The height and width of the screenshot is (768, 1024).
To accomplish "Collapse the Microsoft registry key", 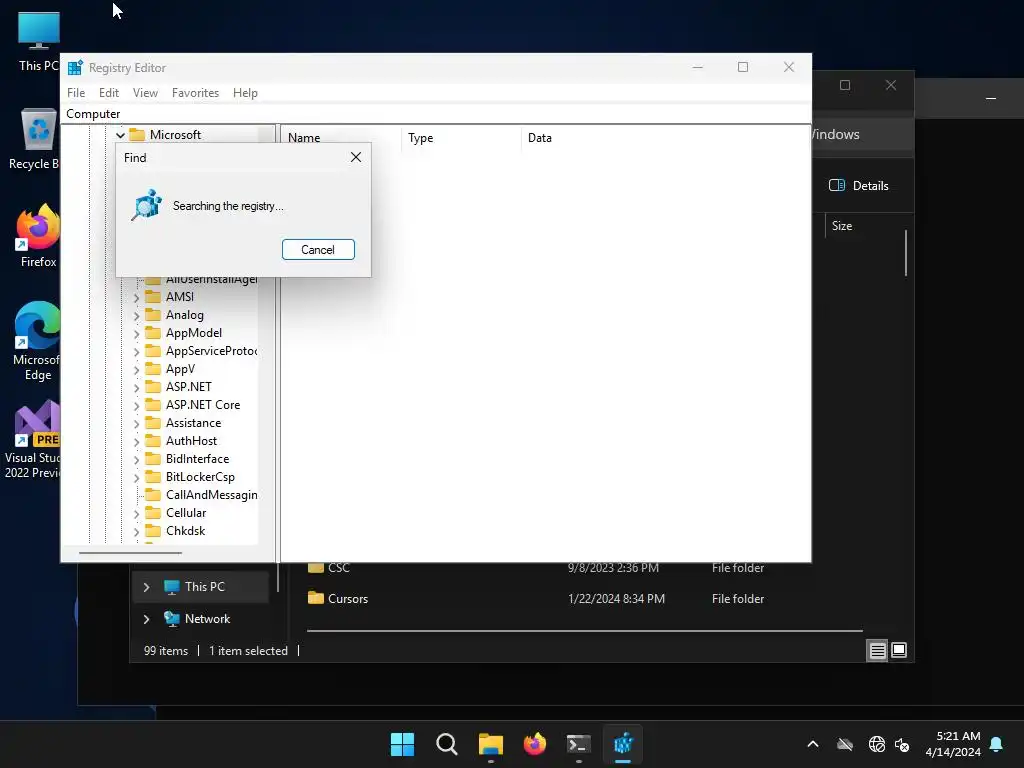I will [120, 135].
